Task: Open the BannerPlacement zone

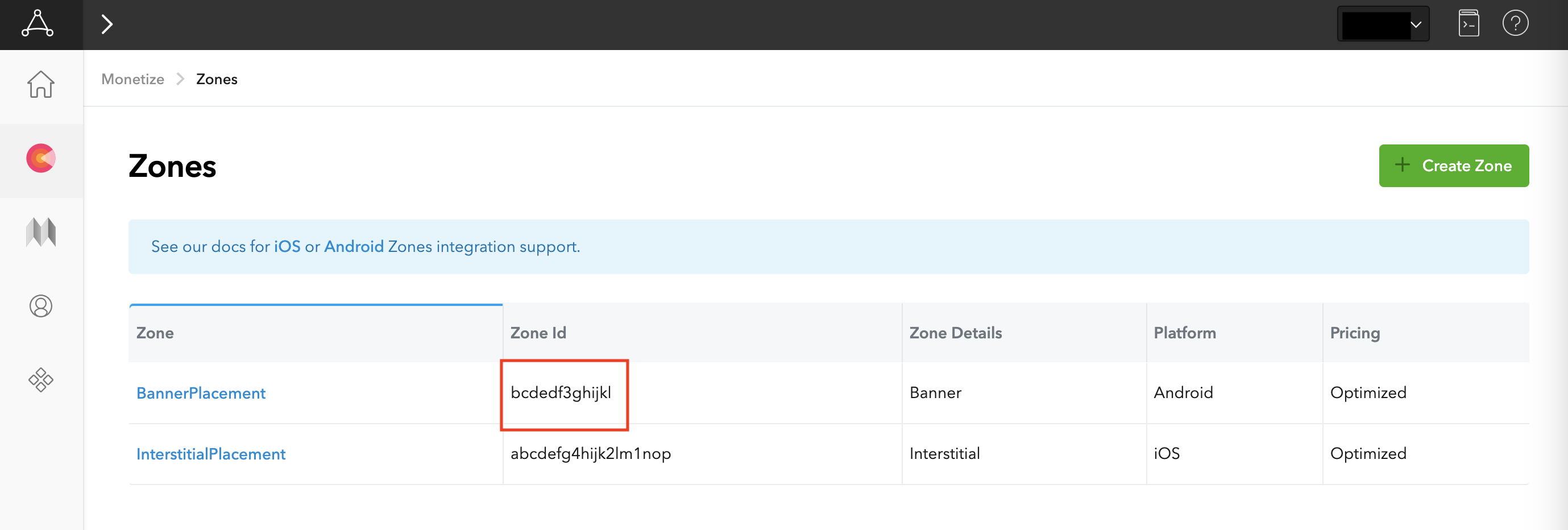Action: pos(200,394)
